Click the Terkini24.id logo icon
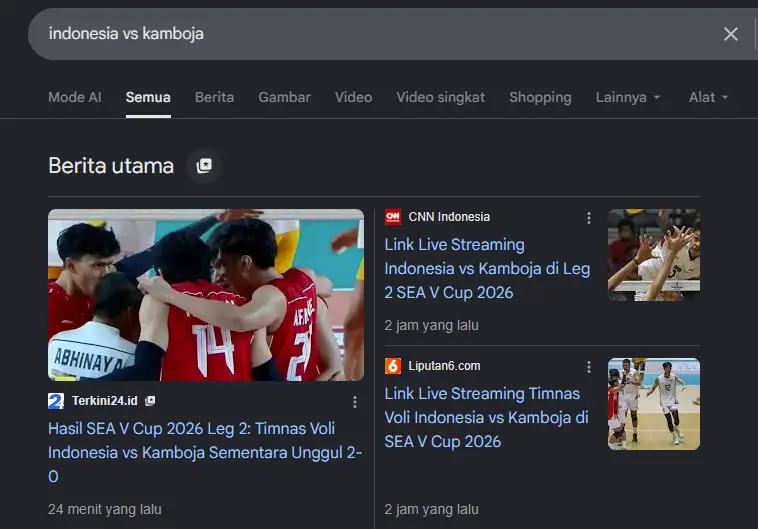The height and width of the screenshot is (529, 758). 56,401
